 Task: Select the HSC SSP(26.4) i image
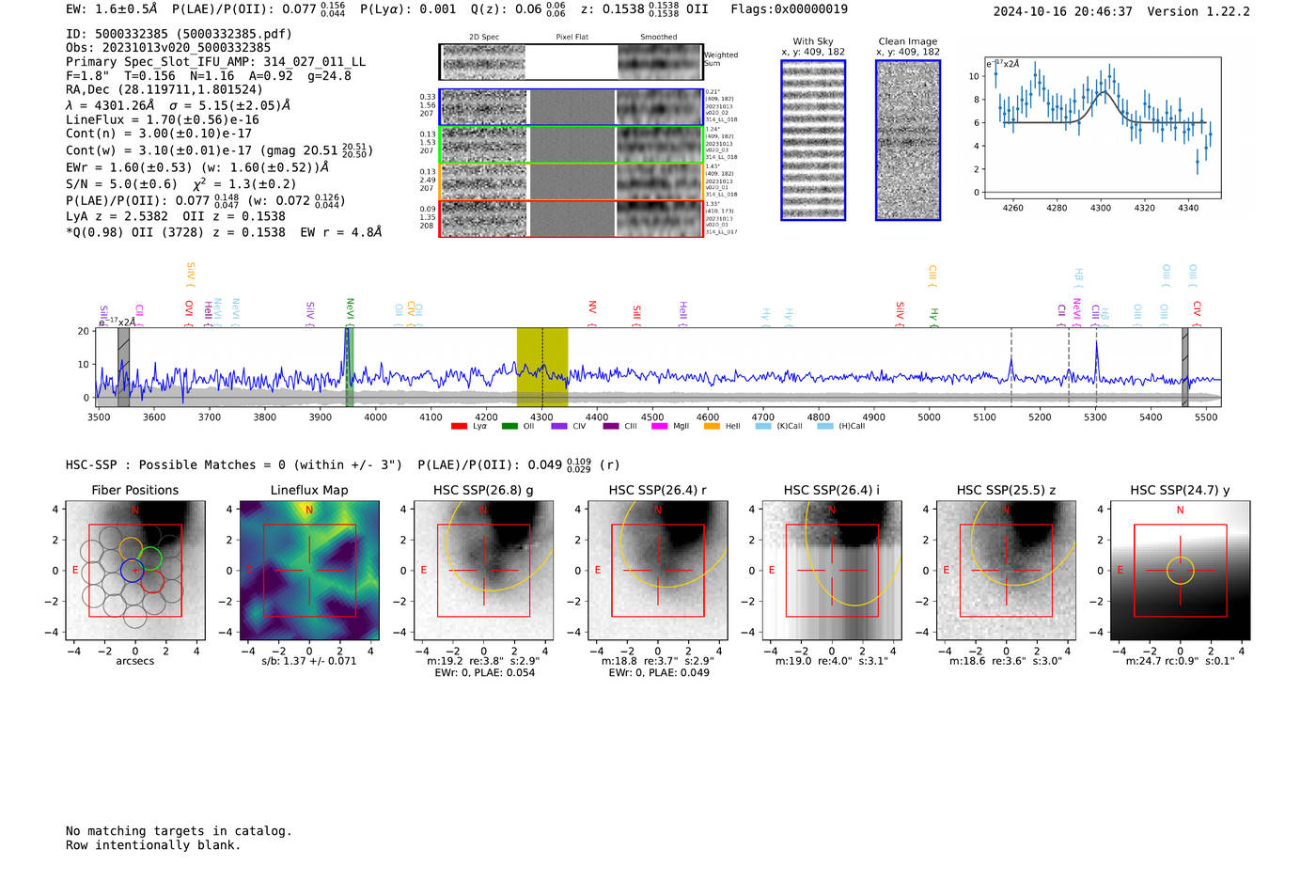(x=832, y=570)
